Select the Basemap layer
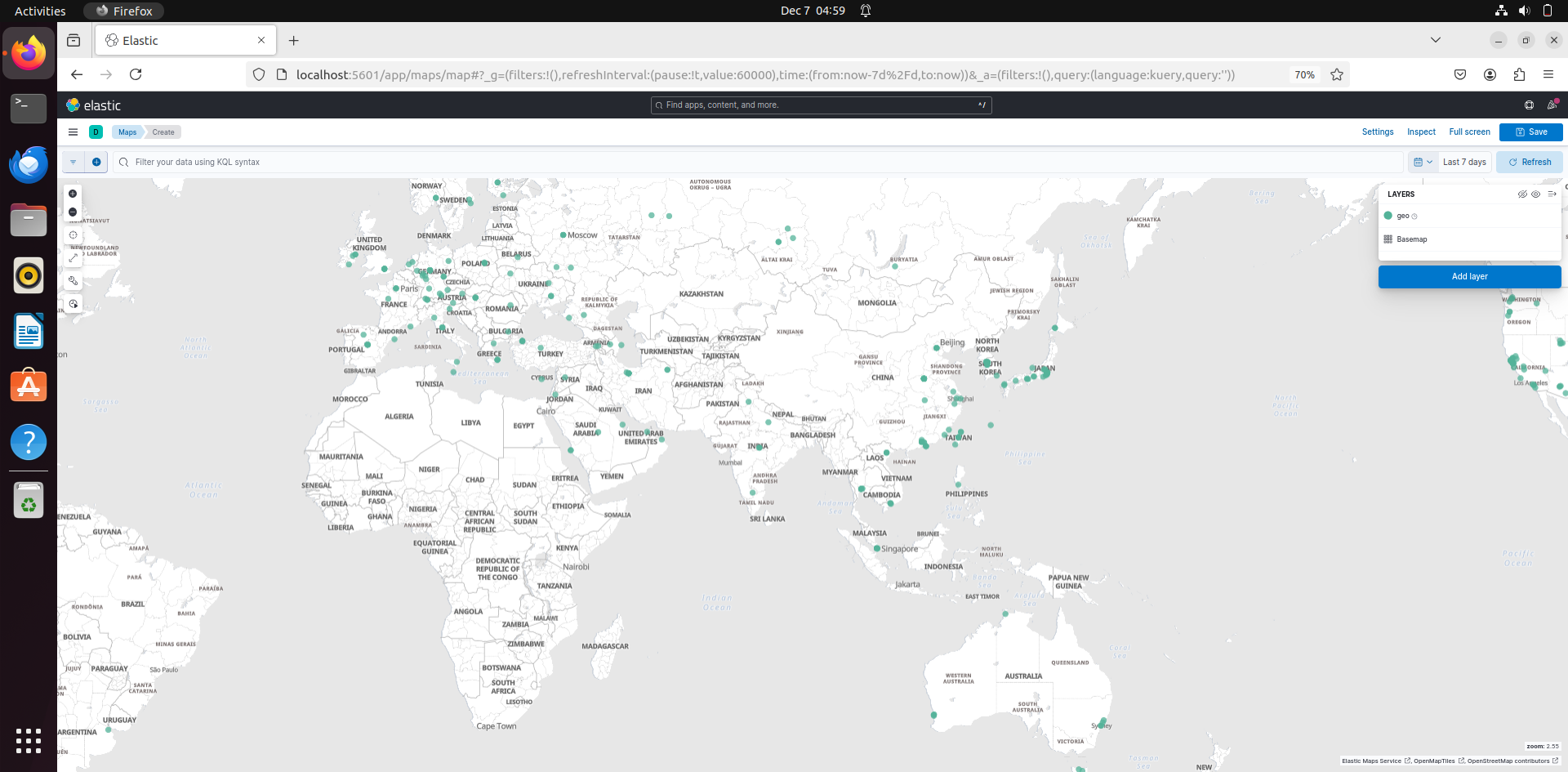This screenshot has width=1568, height=772. point(1412,239)
